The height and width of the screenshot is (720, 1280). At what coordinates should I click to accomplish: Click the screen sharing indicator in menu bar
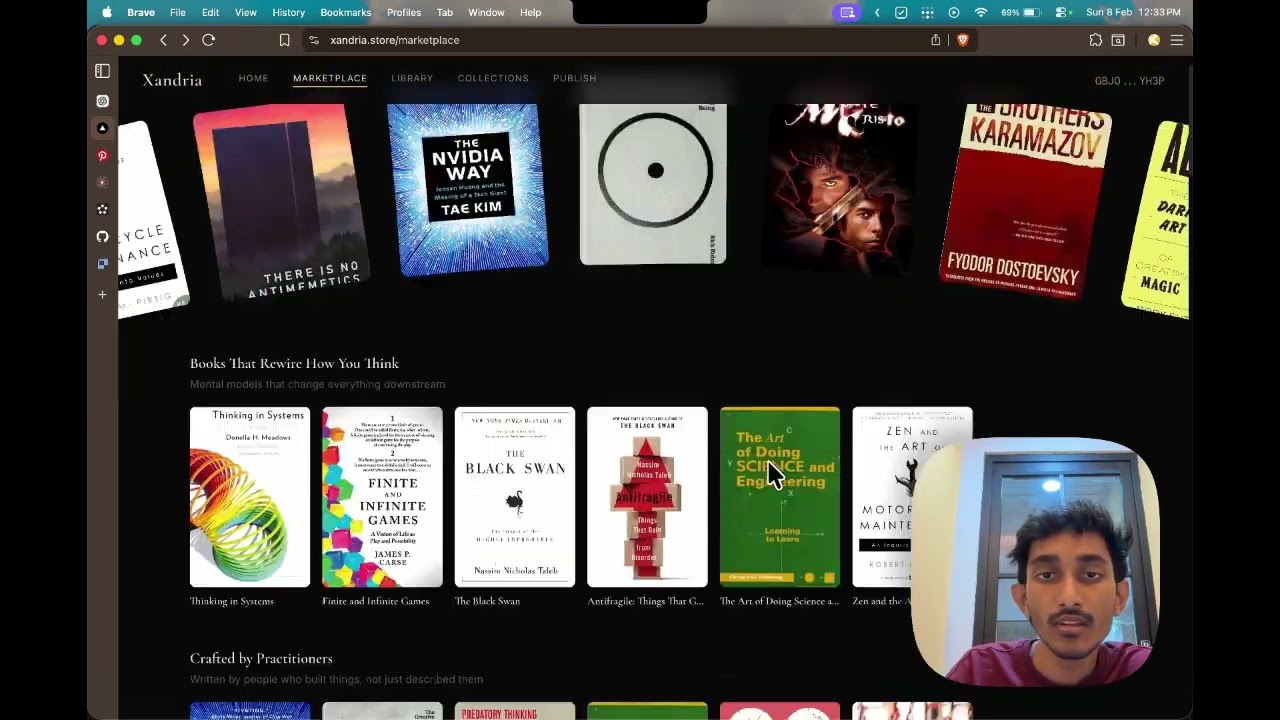coord(847,13)
